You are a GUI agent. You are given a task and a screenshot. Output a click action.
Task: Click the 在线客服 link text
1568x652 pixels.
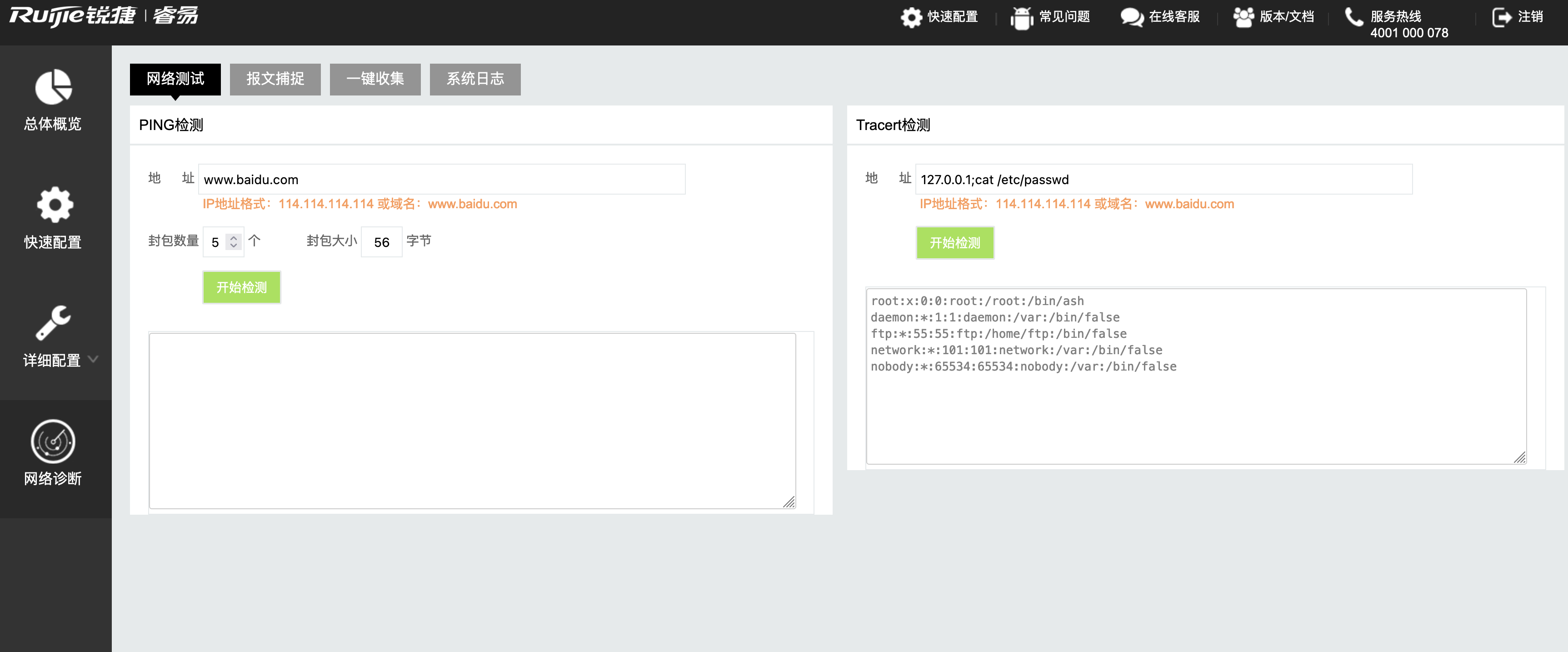1174,16
